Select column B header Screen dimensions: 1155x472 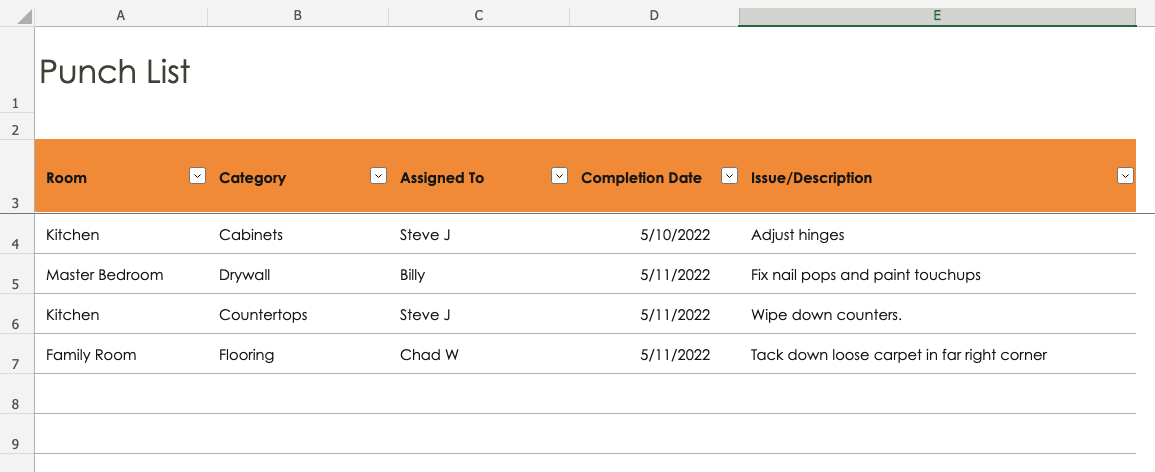click(x=298, y=15)
